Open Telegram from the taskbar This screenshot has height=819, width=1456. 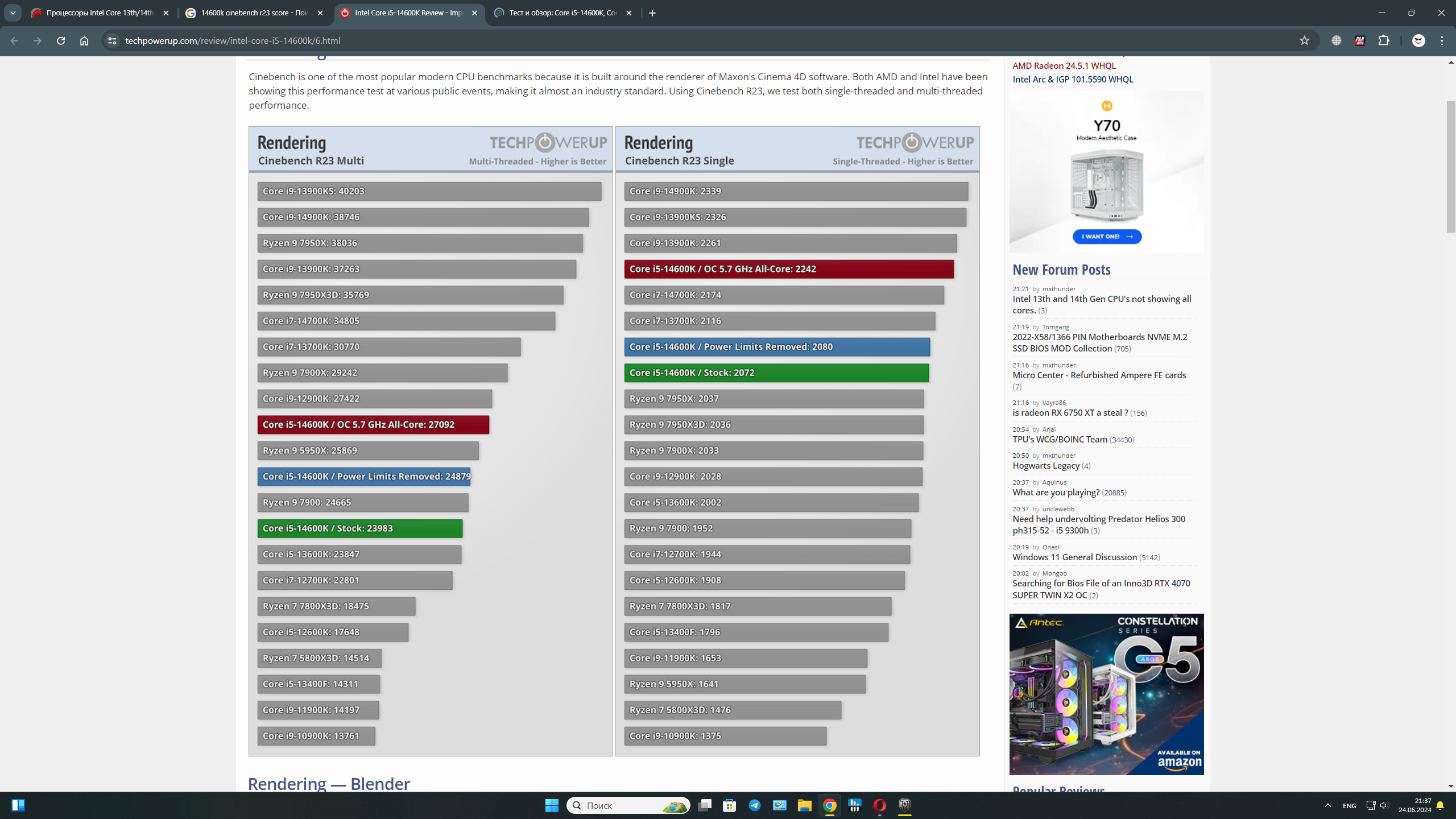(x=754, y=805)
